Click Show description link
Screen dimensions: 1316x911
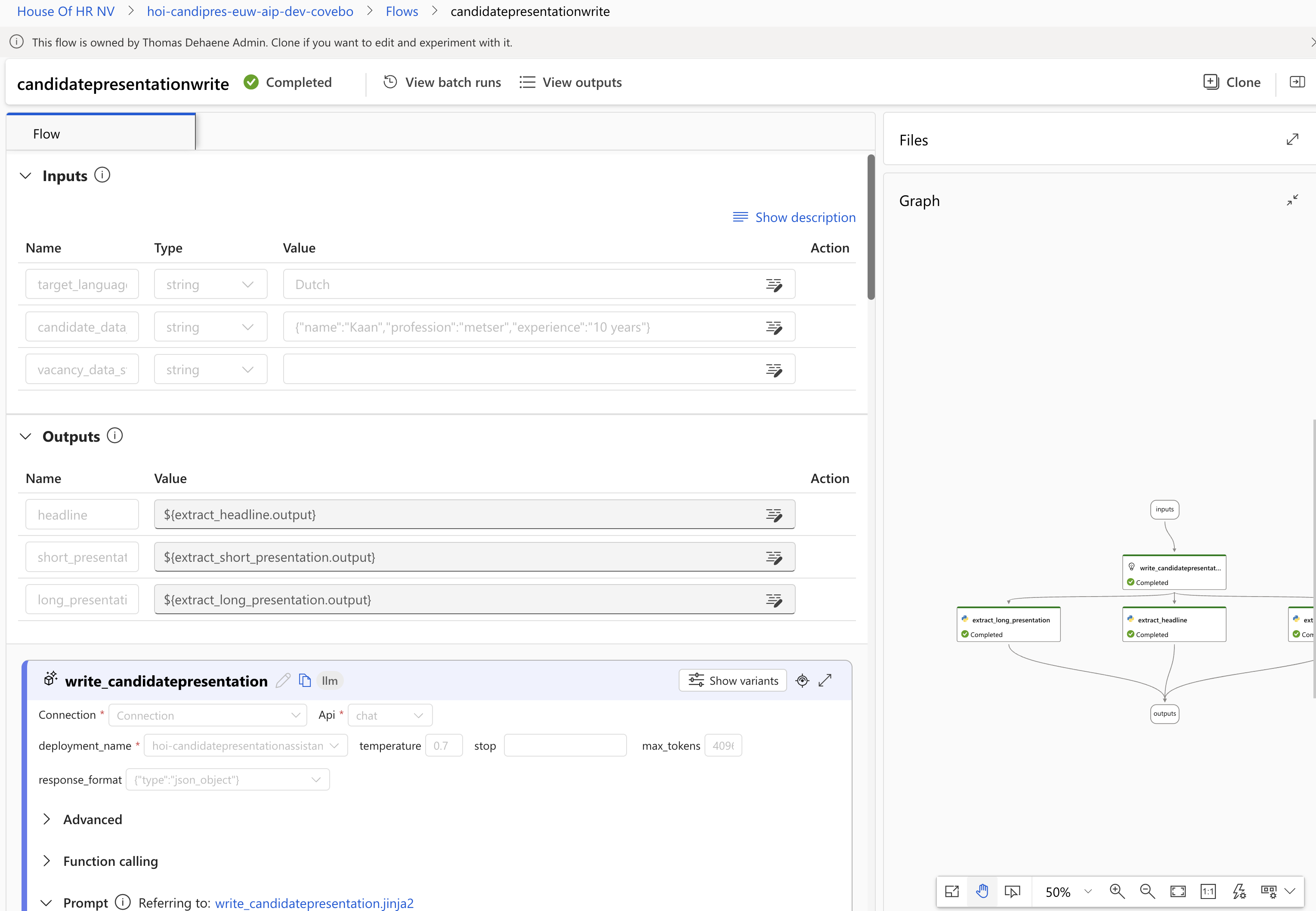(x=794, y=218)
